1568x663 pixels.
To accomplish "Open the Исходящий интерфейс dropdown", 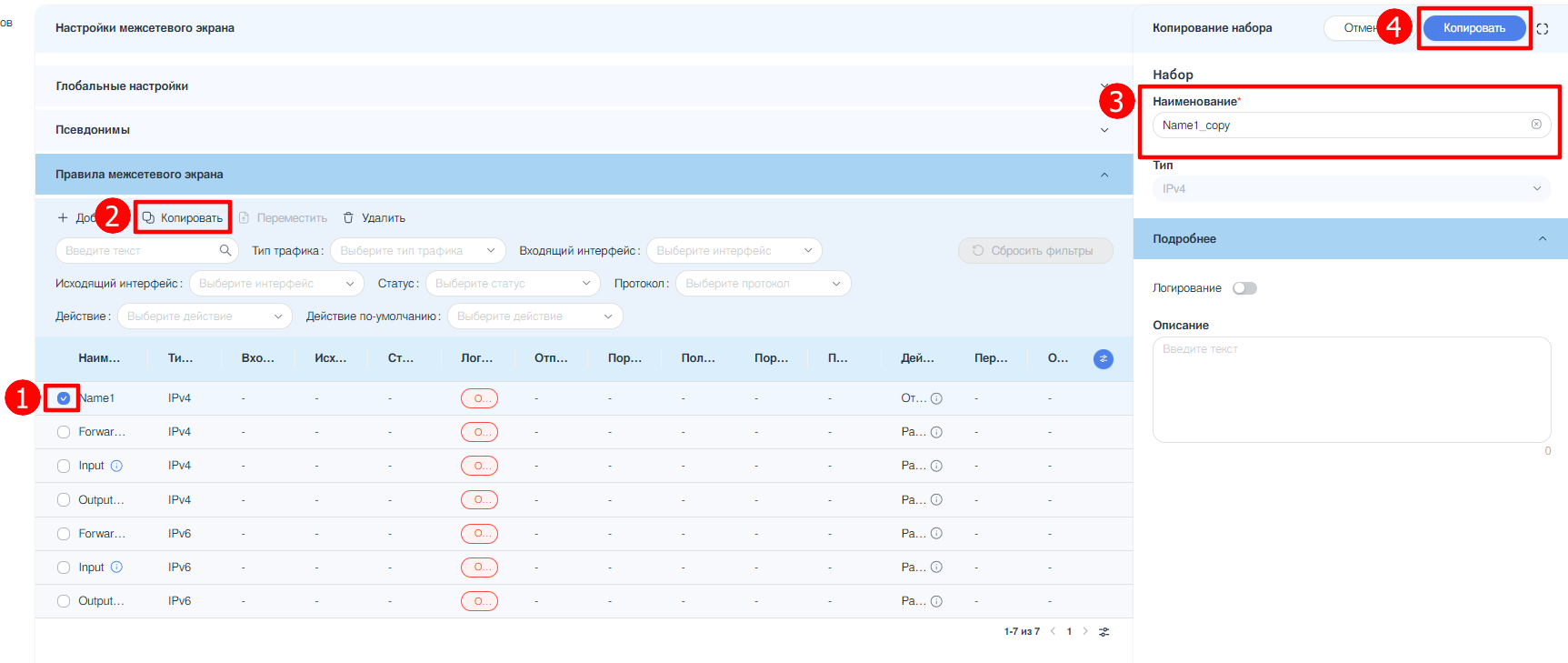I will click(276, 284).
